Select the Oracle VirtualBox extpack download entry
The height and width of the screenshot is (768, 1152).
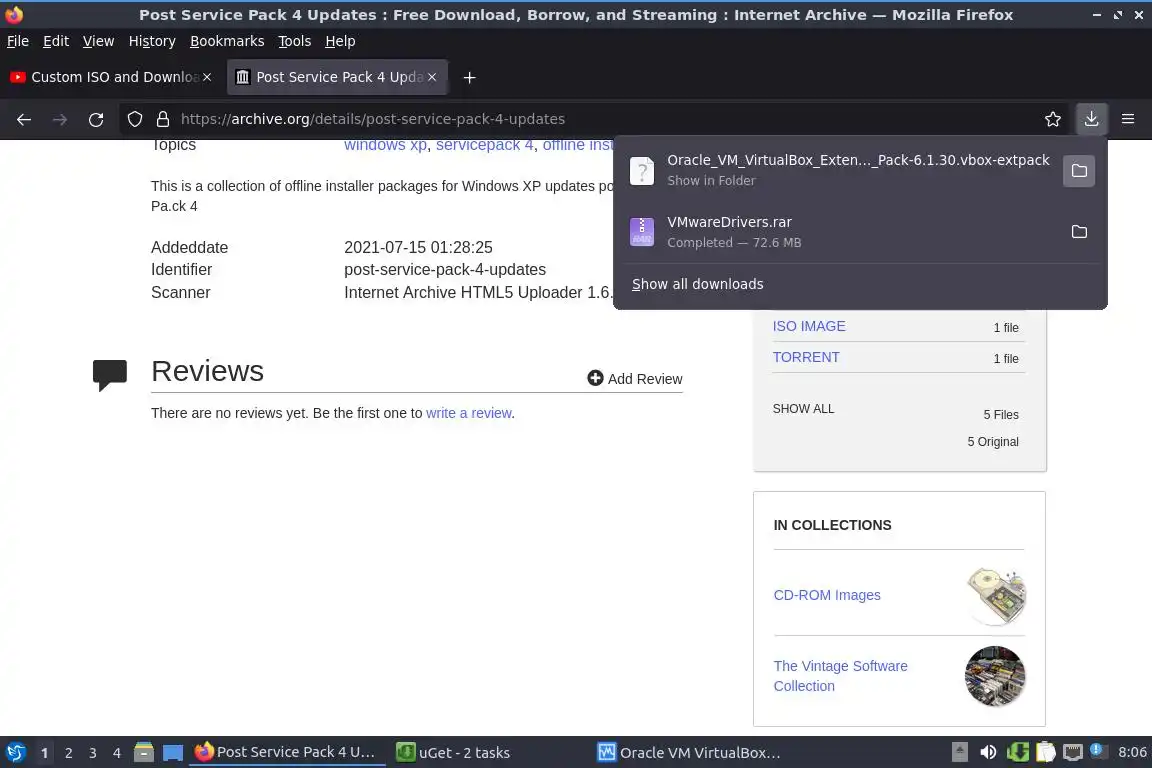[840, 171]
